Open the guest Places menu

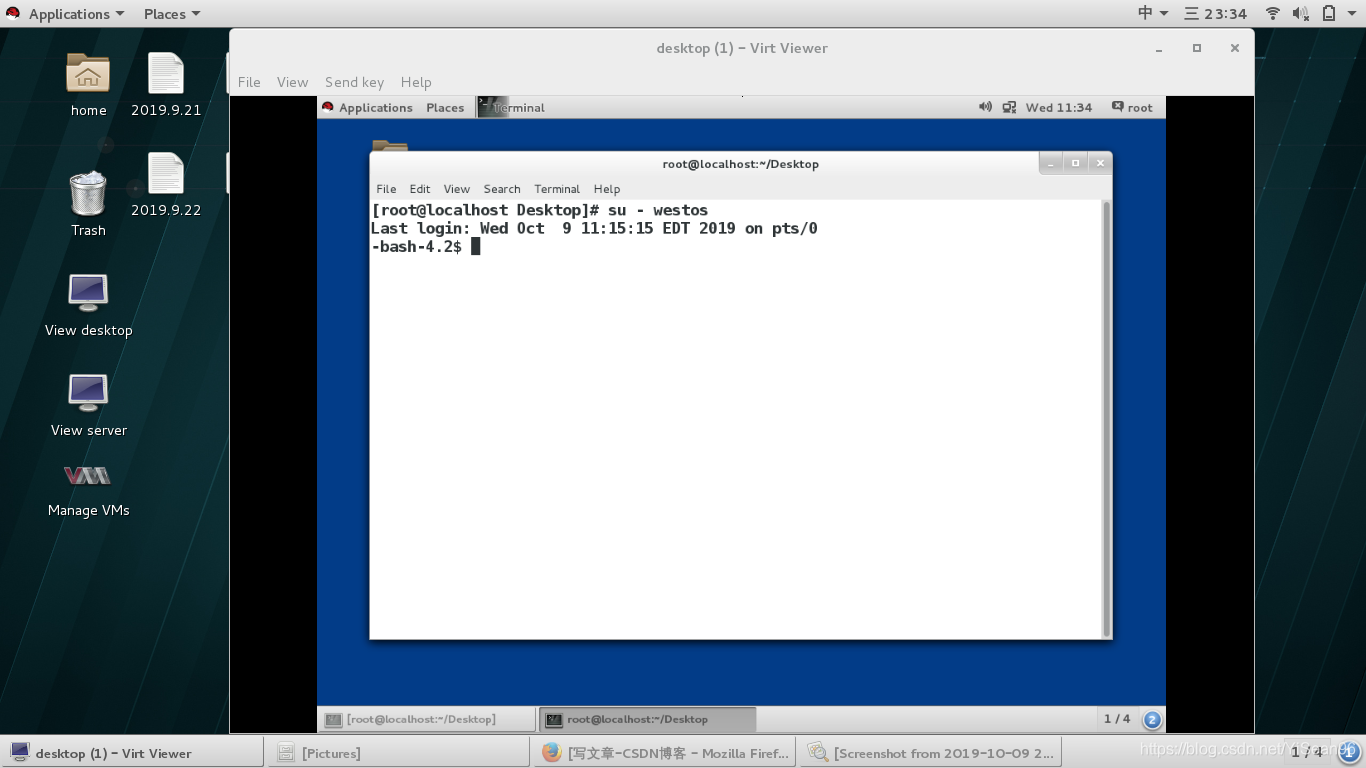(445, 107)
